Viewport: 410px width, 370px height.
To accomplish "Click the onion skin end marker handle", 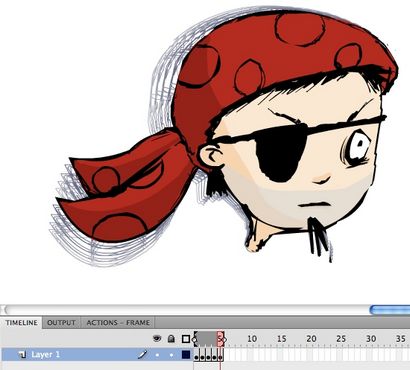I will point(224,339).
